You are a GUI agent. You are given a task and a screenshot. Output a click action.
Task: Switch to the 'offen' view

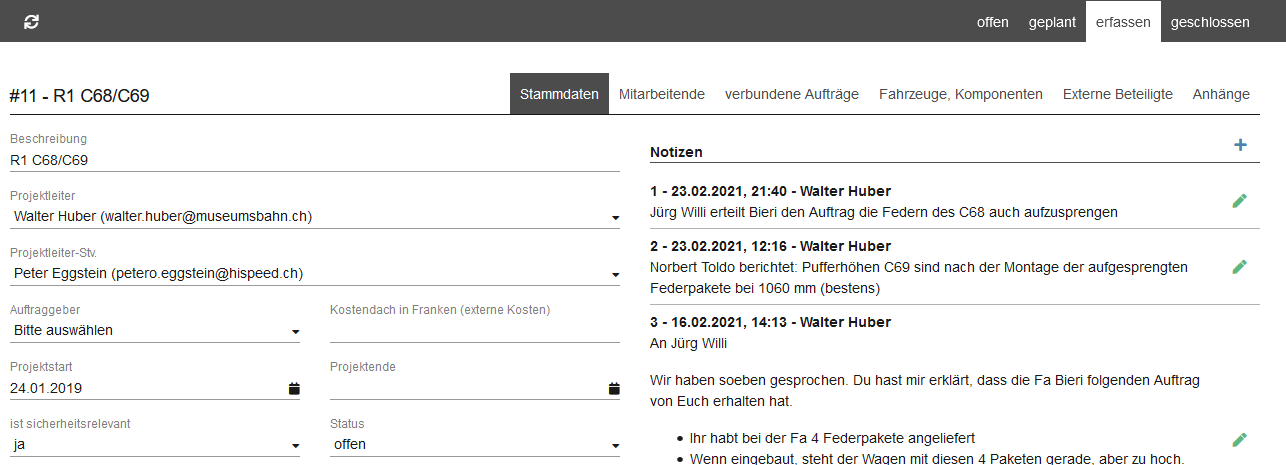pos(993,21)
